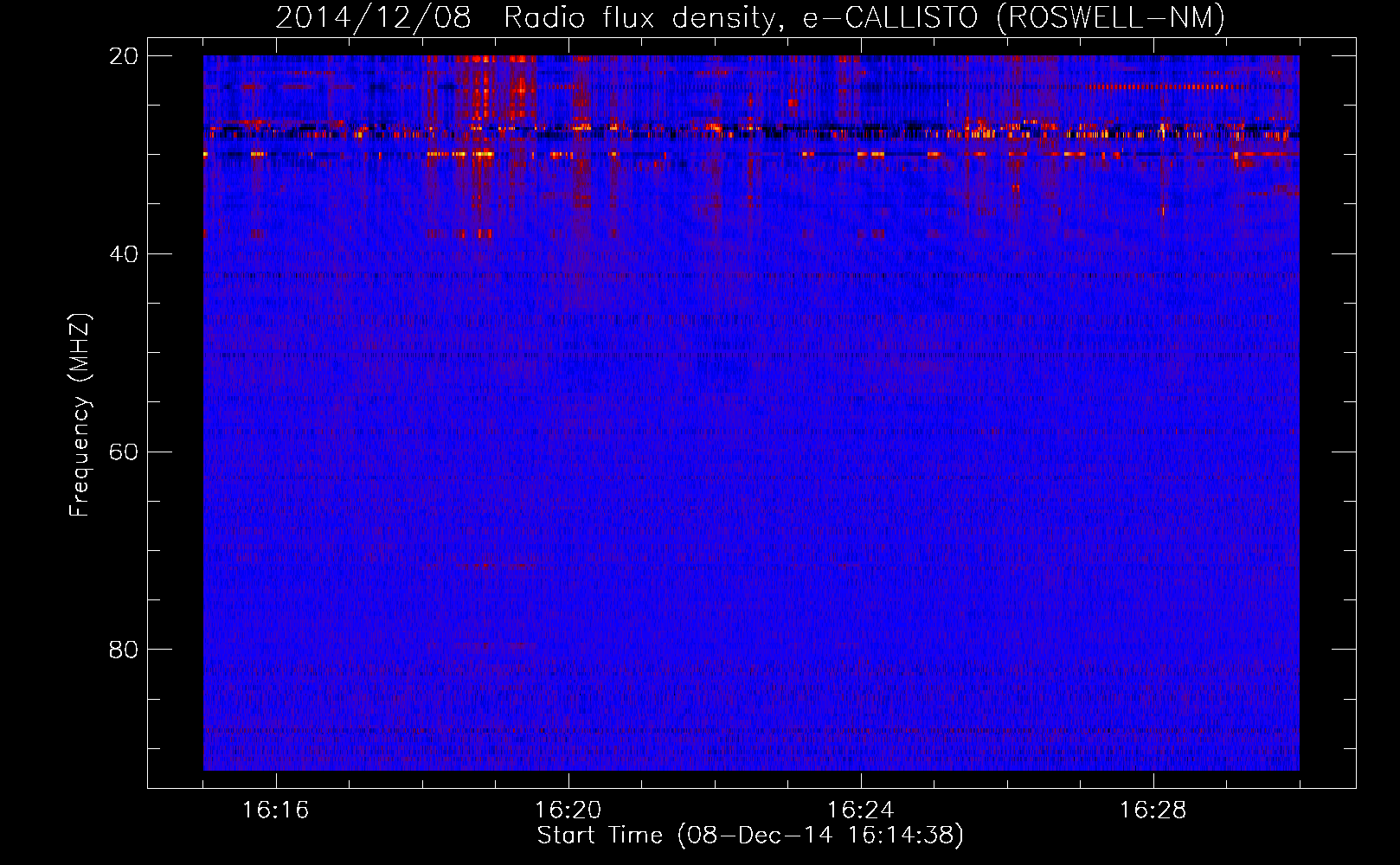The height and width of the screenshot is (865, 1400).
Task: Click the plot title 'Radio flux density, e-CALLISTO (ROSWELL-NM)'
Action: point(864,17)
